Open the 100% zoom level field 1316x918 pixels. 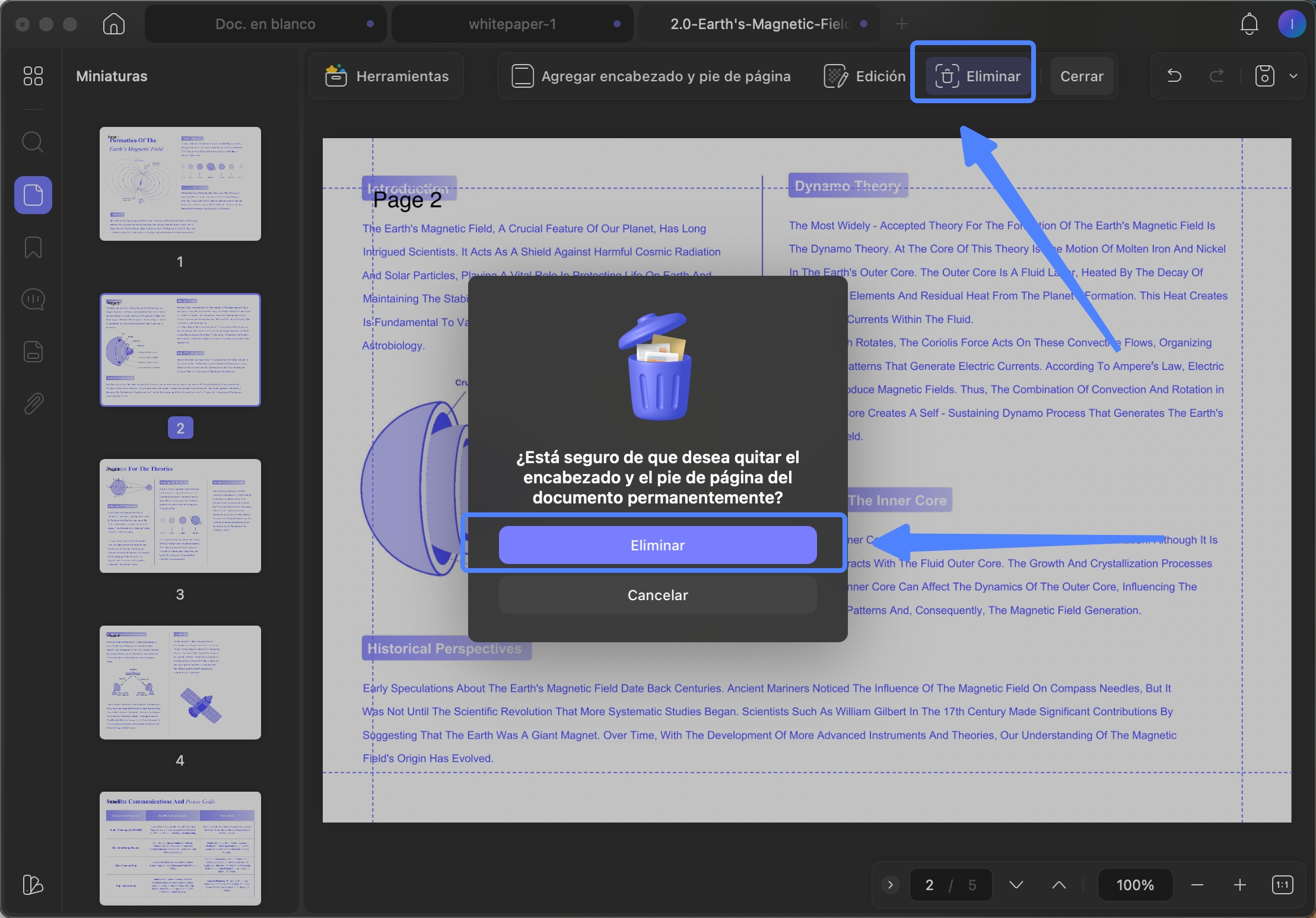[1135, 885]
